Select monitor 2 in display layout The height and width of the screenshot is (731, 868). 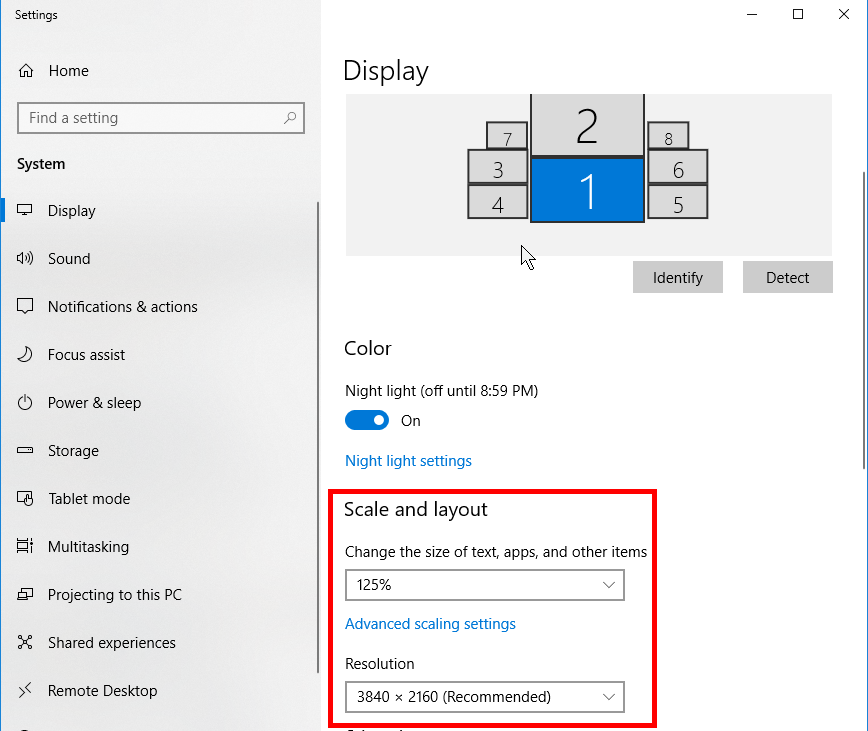587,126
